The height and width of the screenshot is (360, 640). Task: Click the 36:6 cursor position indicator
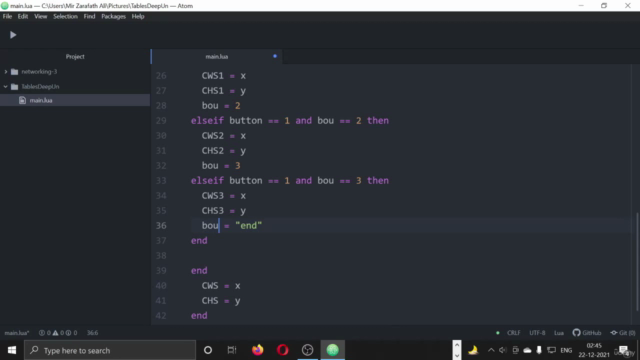click(92, 333)
